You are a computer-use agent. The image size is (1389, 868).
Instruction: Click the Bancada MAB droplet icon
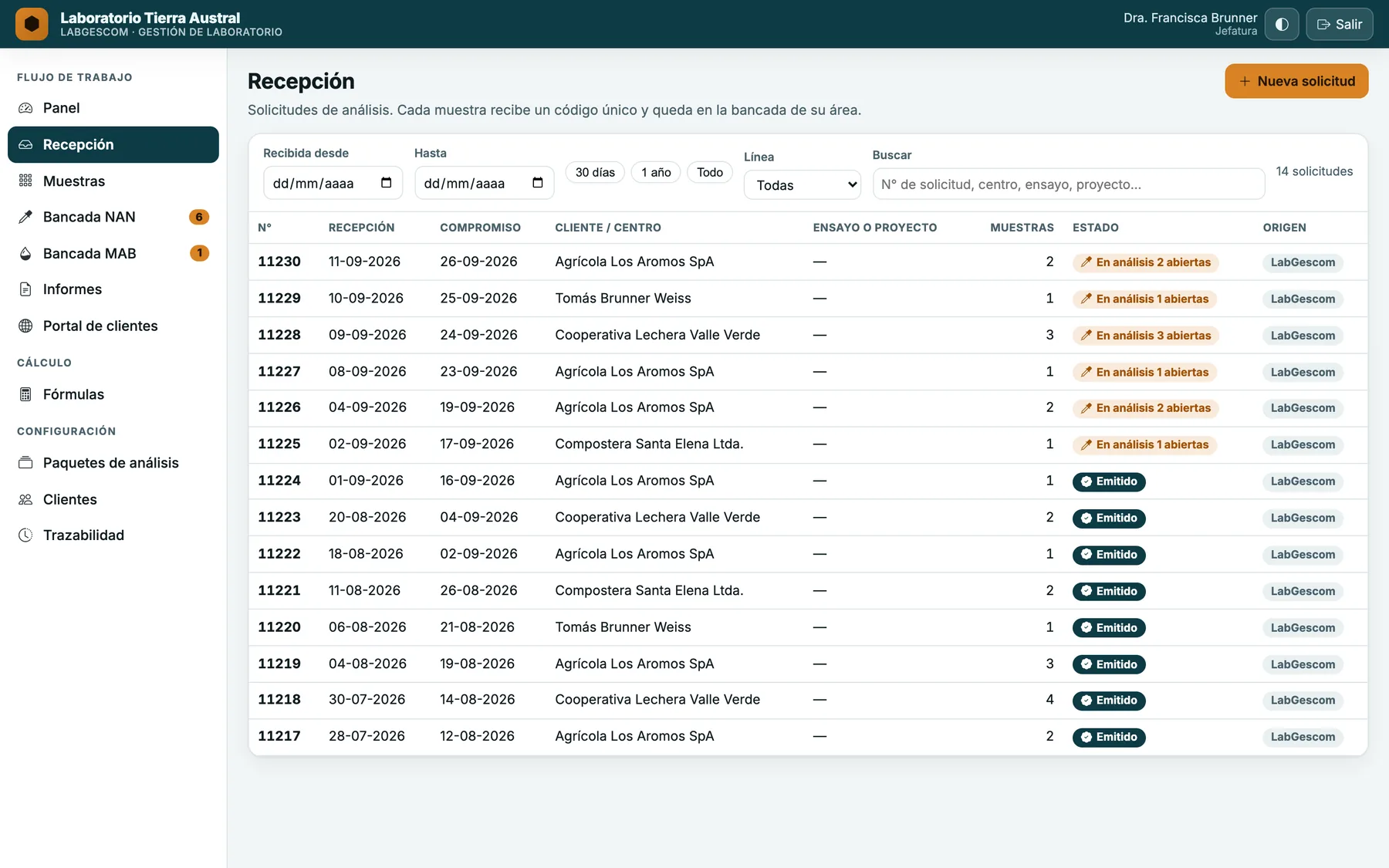[25, 253]
